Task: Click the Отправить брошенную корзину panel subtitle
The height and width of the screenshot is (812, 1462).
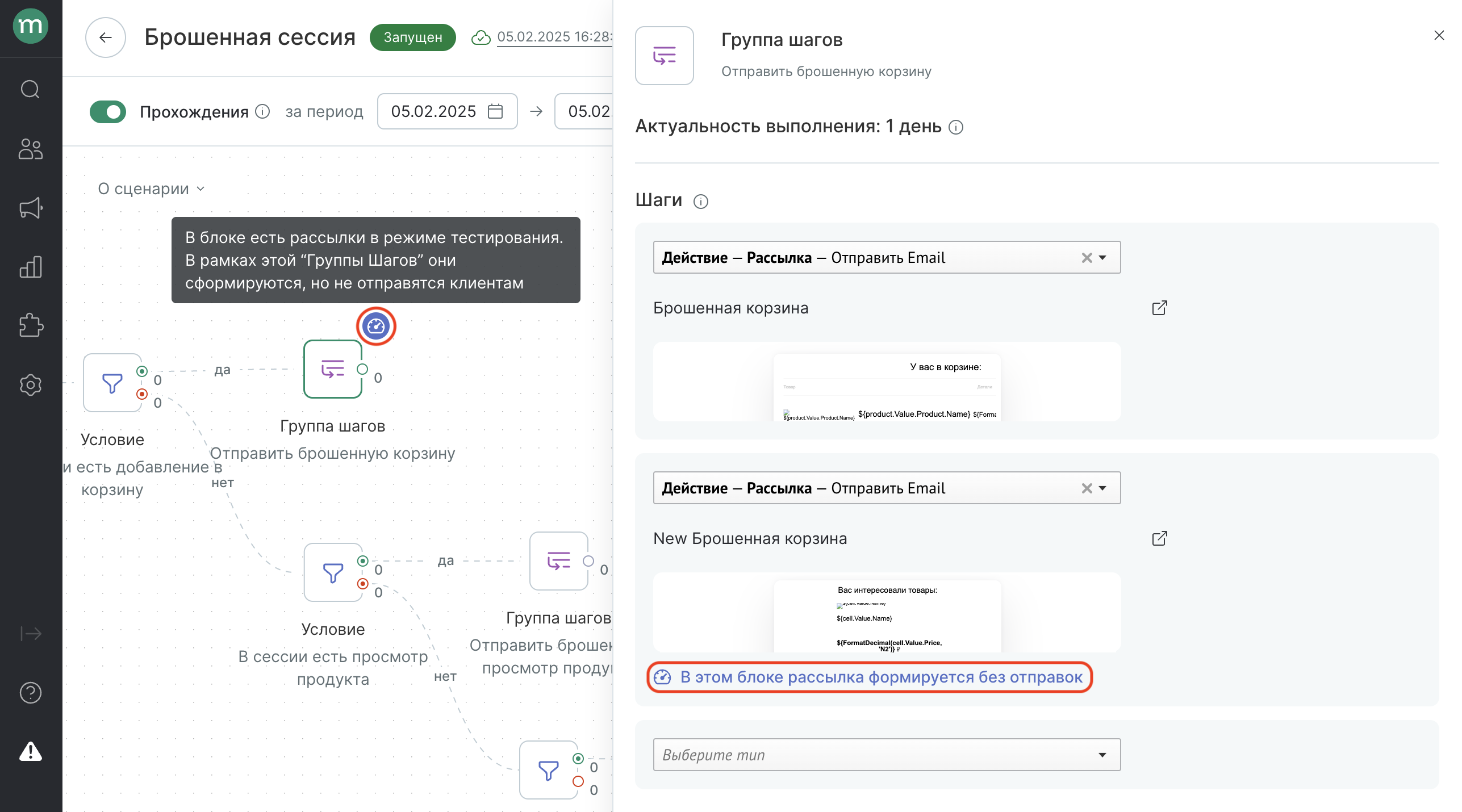Action: click(x=826, y=72)
